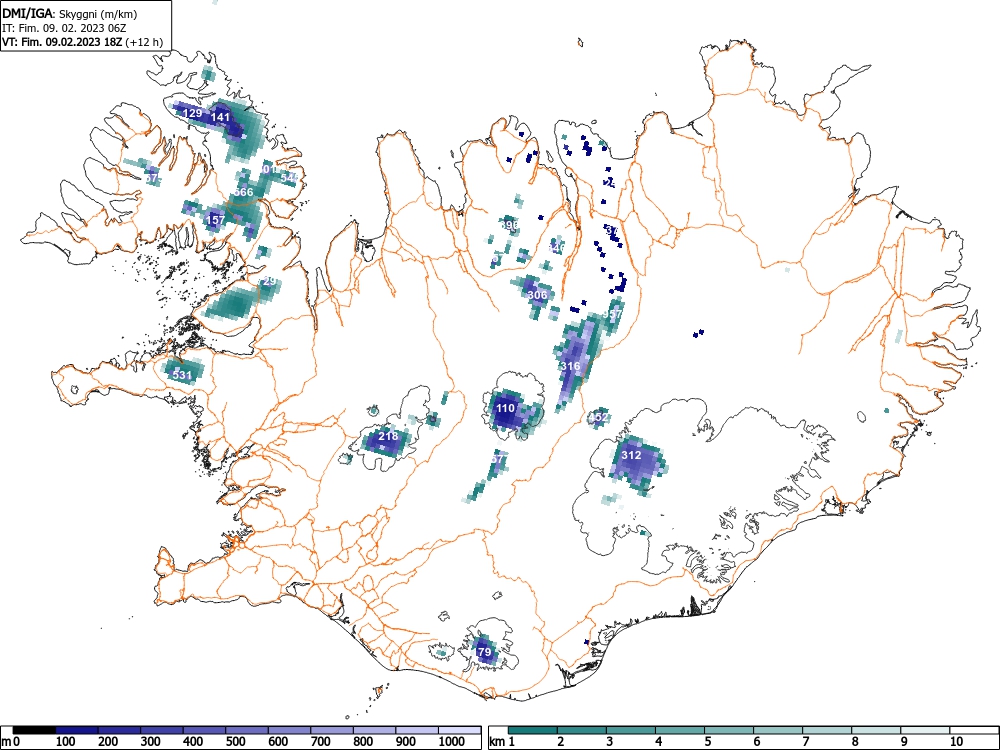Select the IT: Fim. 09. 02. 2023 06Z line
The image size is (1000, 750).
[x=64, y=28]
